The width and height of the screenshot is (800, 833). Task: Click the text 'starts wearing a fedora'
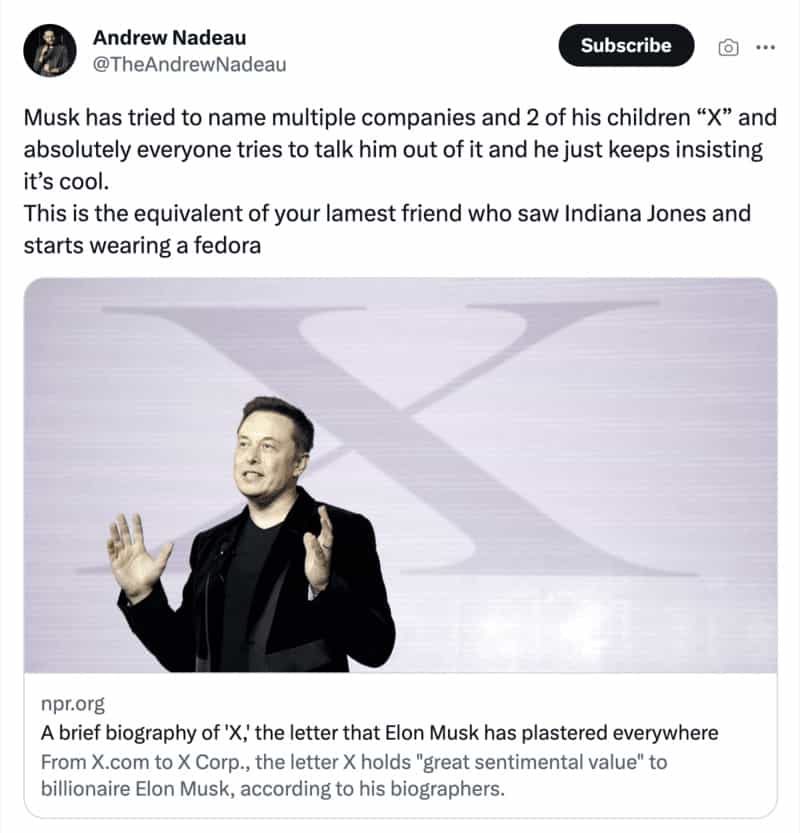click(142, 245)
